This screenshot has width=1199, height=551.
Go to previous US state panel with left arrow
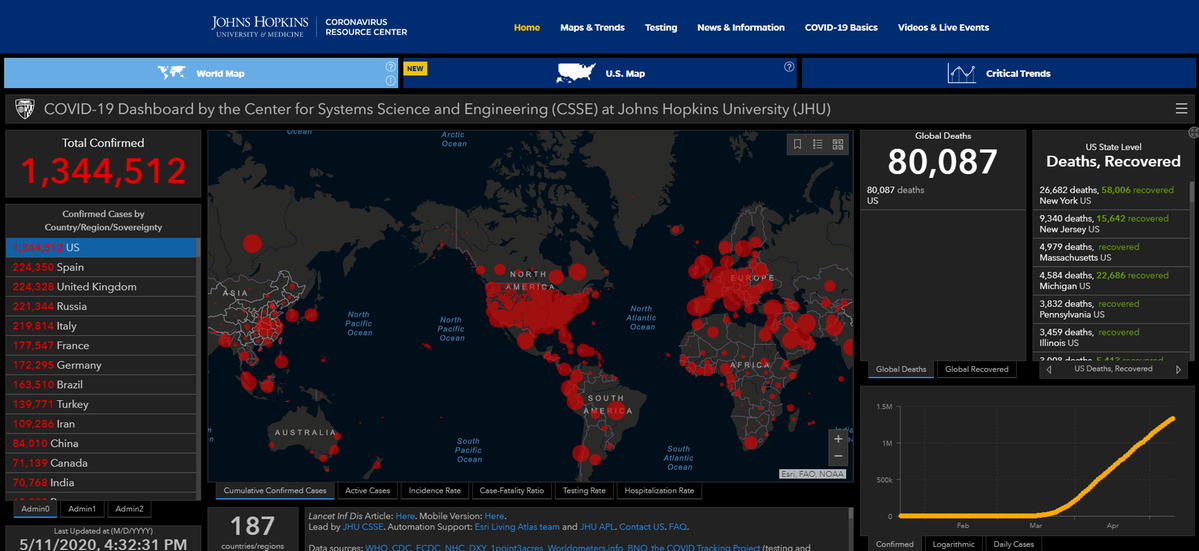(1048, 370)
